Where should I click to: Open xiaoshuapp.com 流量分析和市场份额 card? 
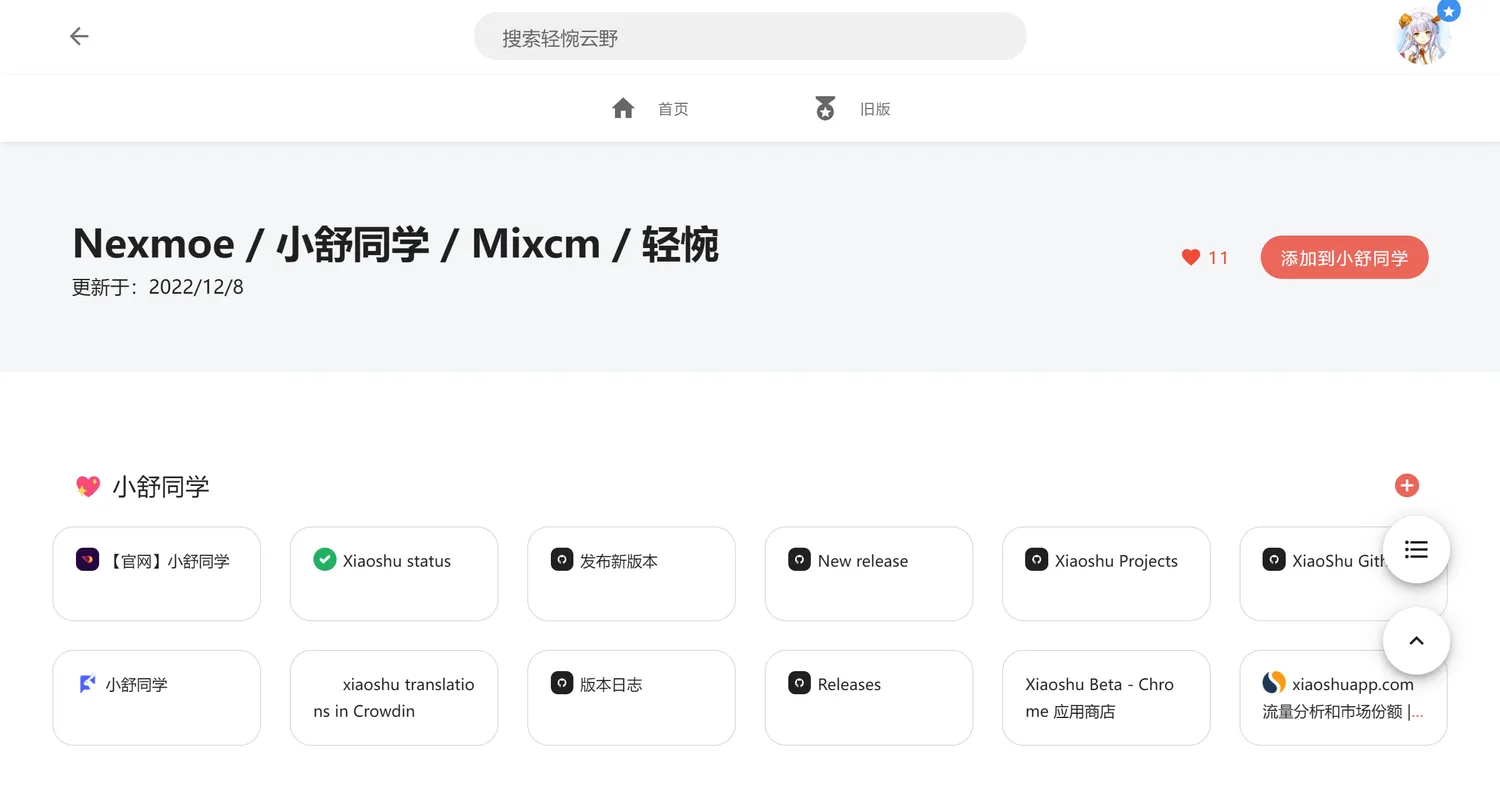tap(1344, 698)
